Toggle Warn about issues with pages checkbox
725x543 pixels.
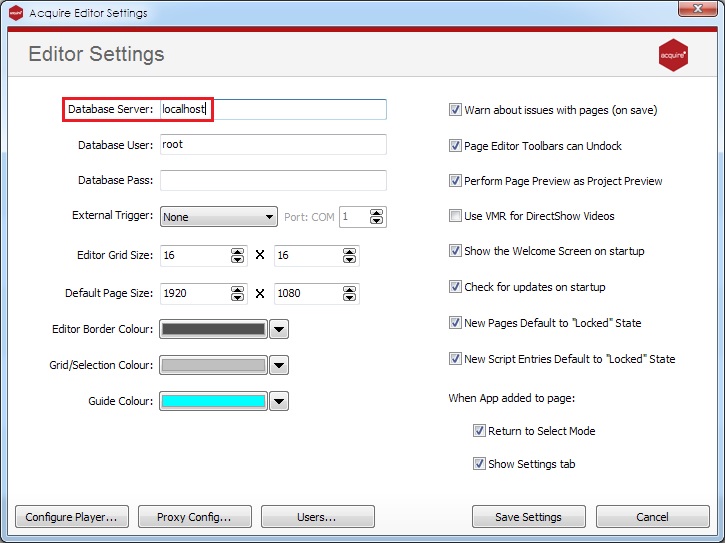pyautogui.click(x=455, y=110)
